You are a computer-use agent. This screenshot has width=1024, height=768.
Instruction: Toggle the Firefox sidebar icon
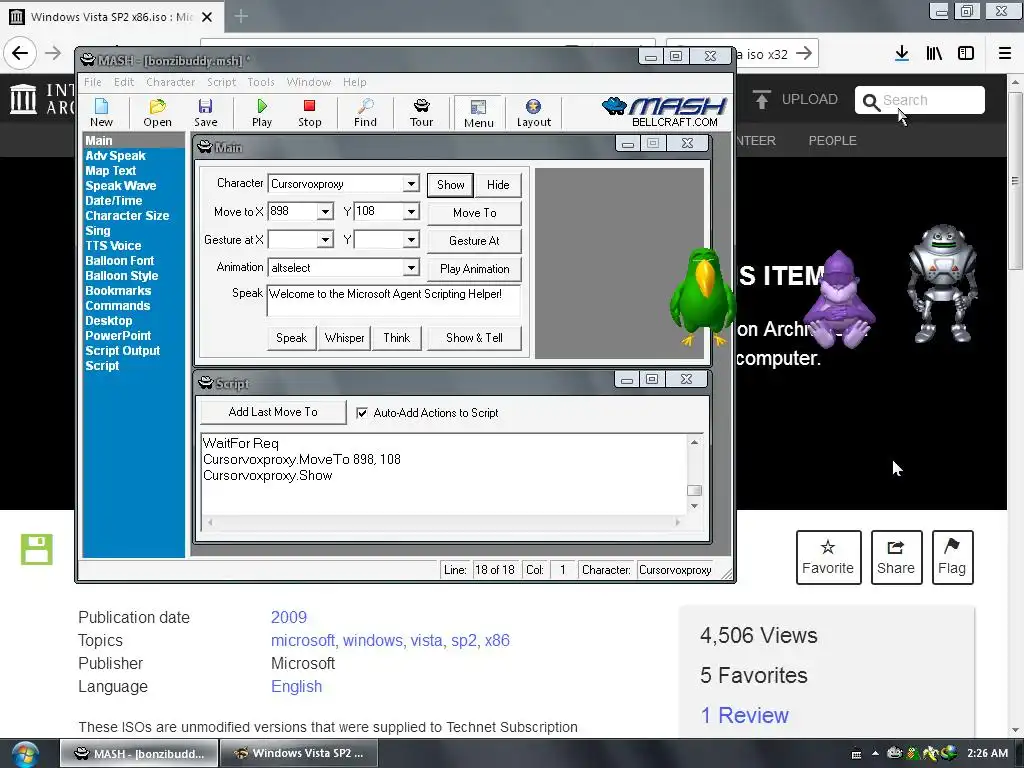pos(966,54)
